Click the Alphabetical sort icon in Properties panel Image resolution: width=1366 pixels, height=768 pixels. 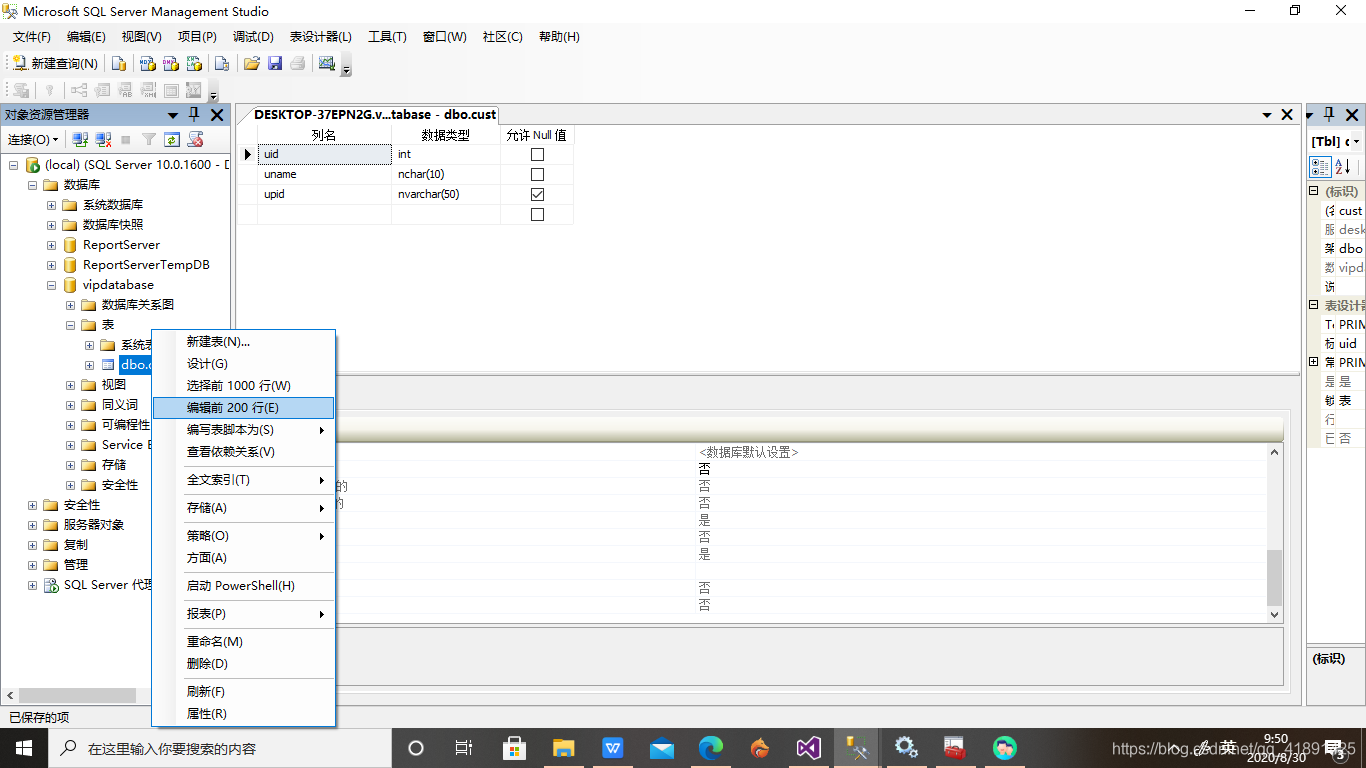coord(1342,166)
